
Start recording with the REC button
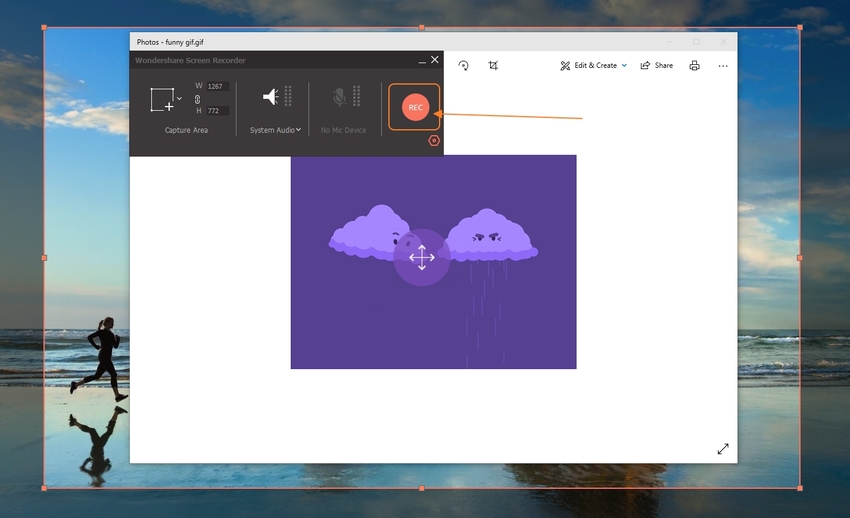click(415, 107)
